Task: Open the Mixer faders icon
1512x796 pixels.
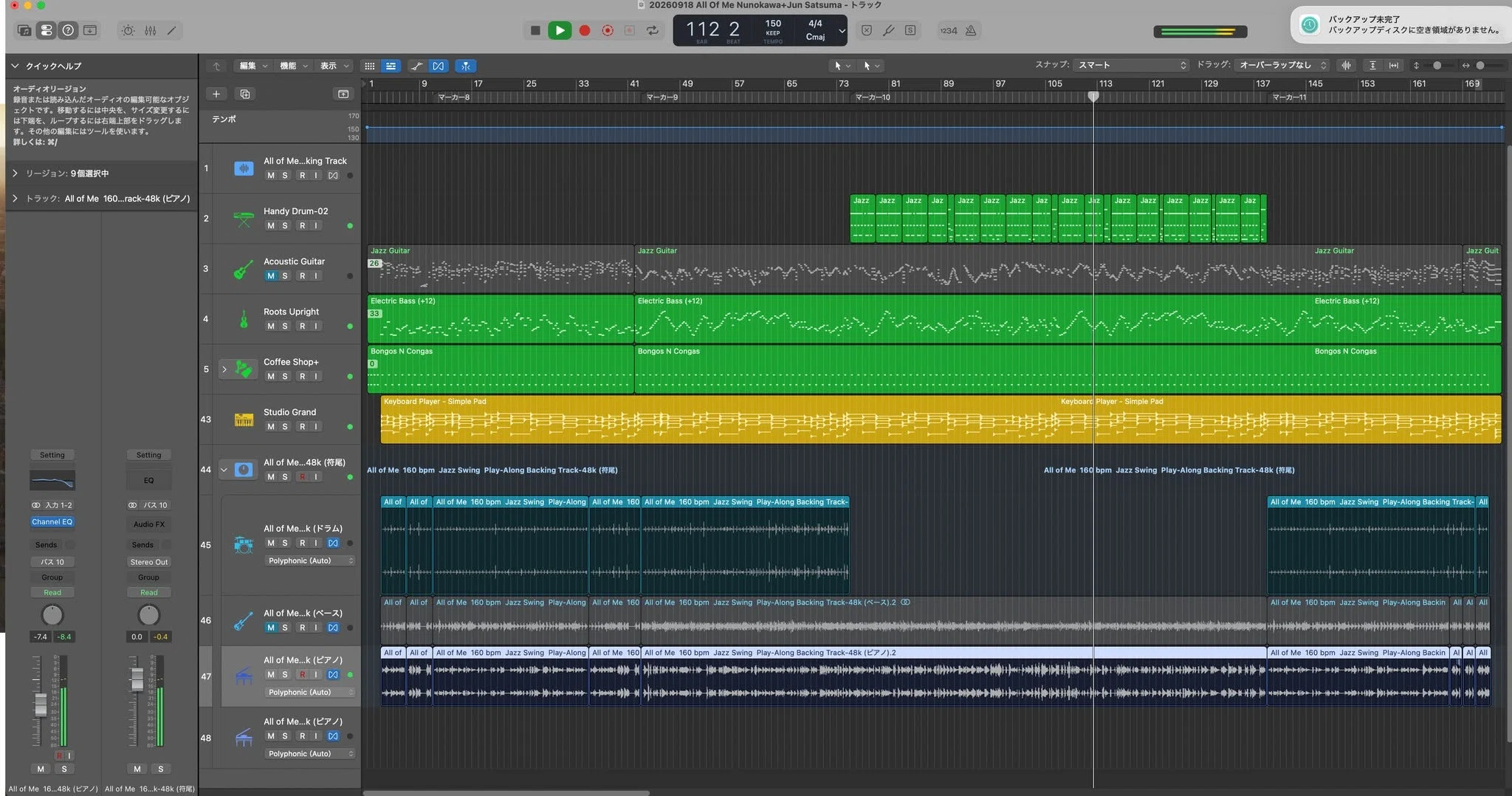Action: tap(151, 30)
